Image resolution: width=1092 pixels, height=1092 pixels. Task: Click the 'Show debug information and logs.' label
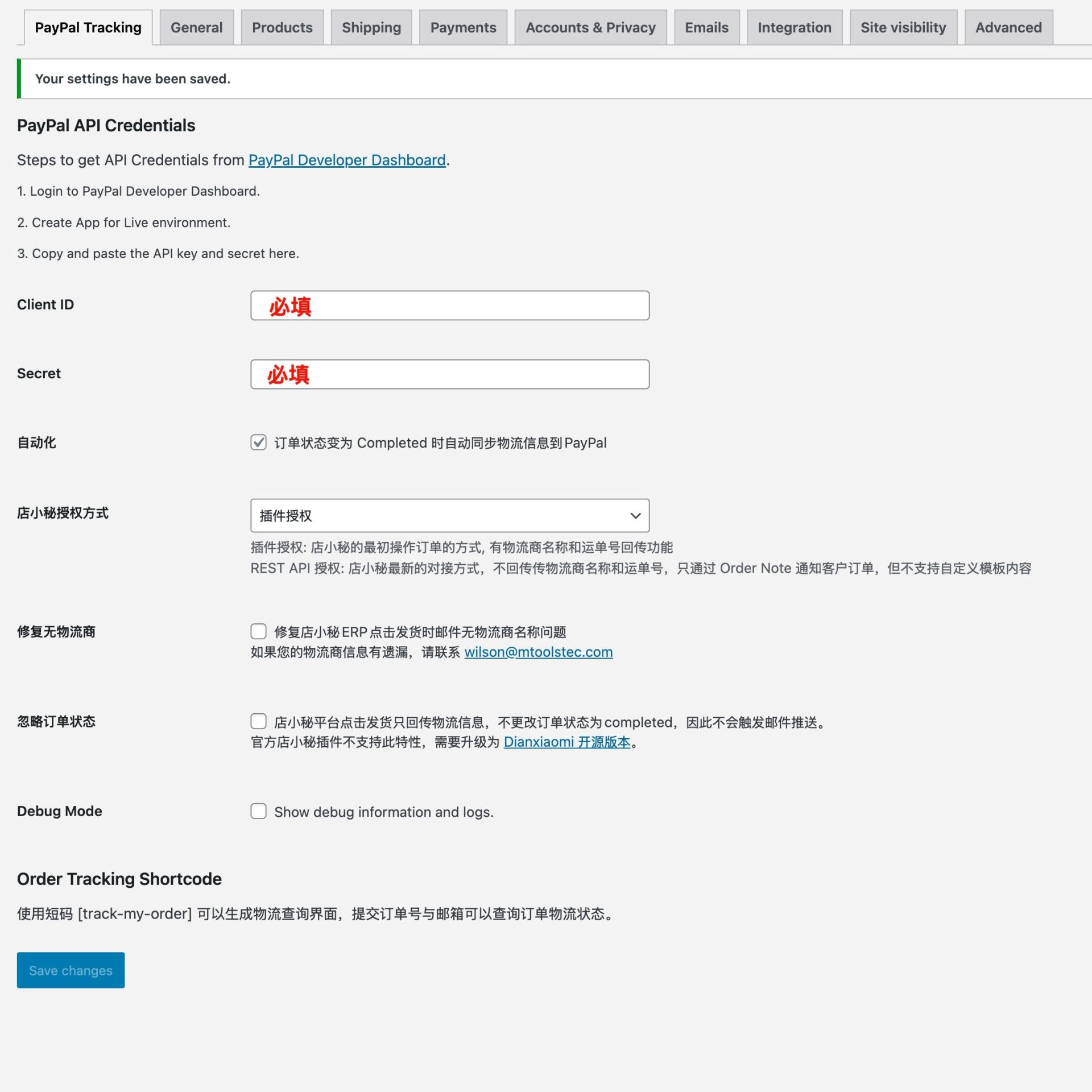[x=384, y=812]
